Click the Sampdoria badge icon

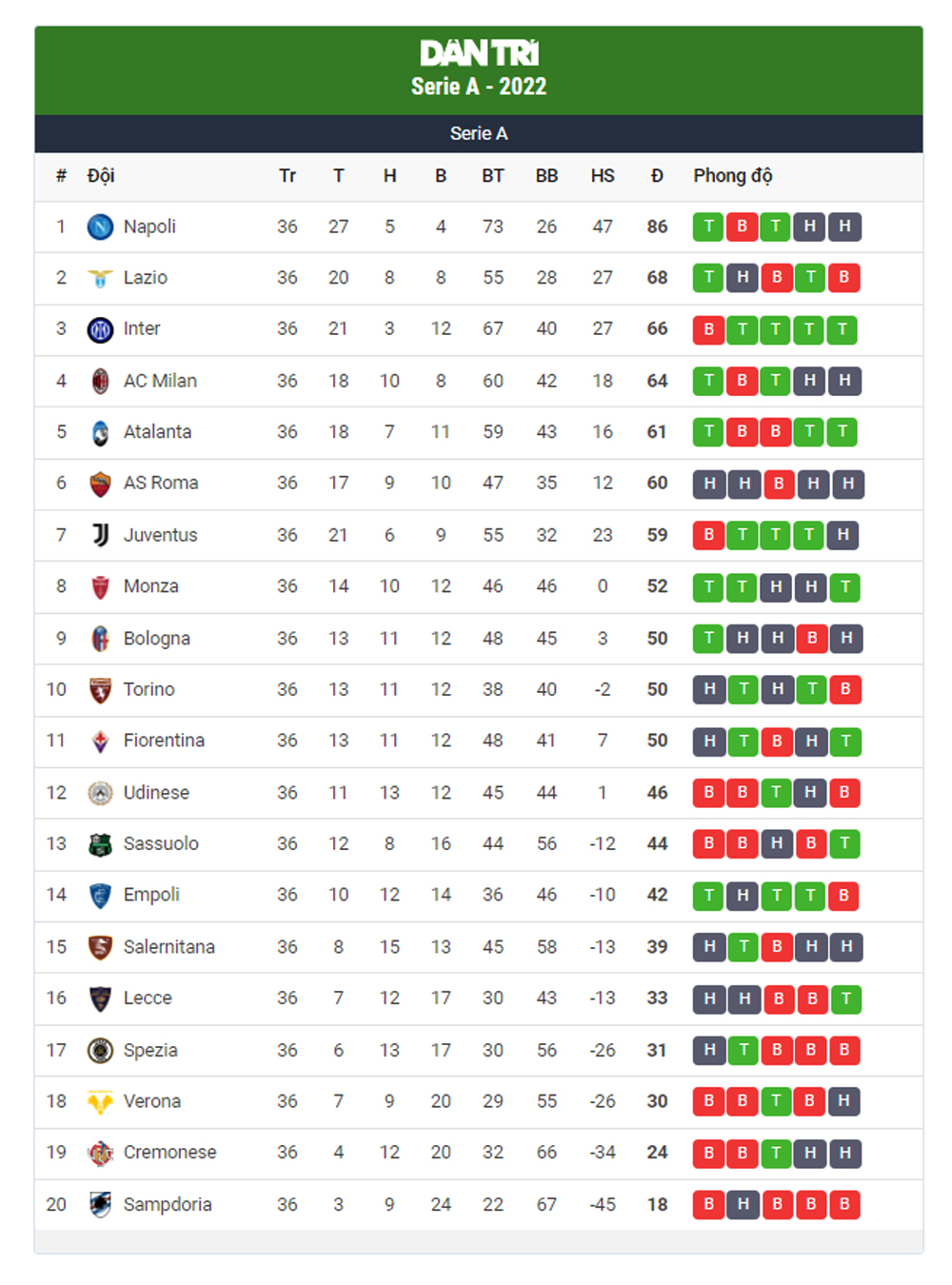pos(100,1204)
